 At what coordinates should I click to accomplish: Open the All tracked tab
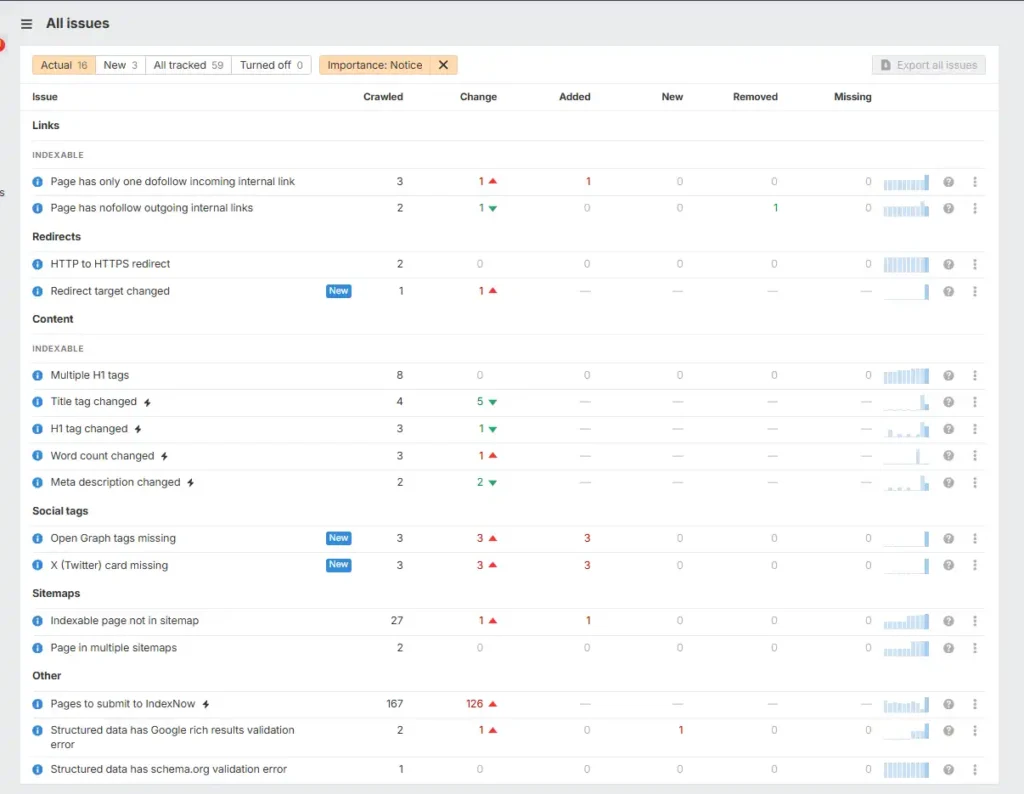pos(188,65)
